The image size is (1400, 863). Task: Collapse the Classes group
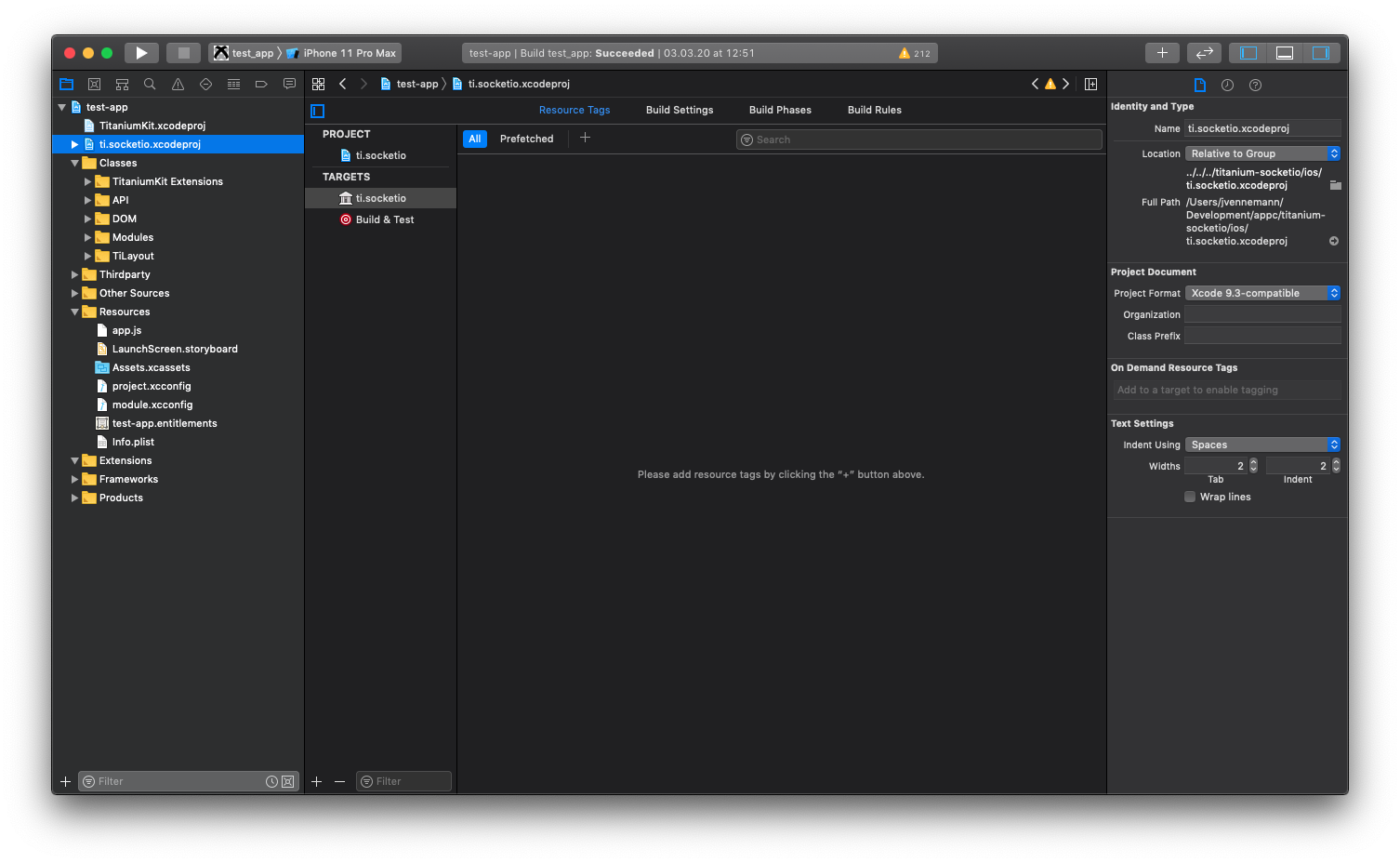[x=75, y=163]
